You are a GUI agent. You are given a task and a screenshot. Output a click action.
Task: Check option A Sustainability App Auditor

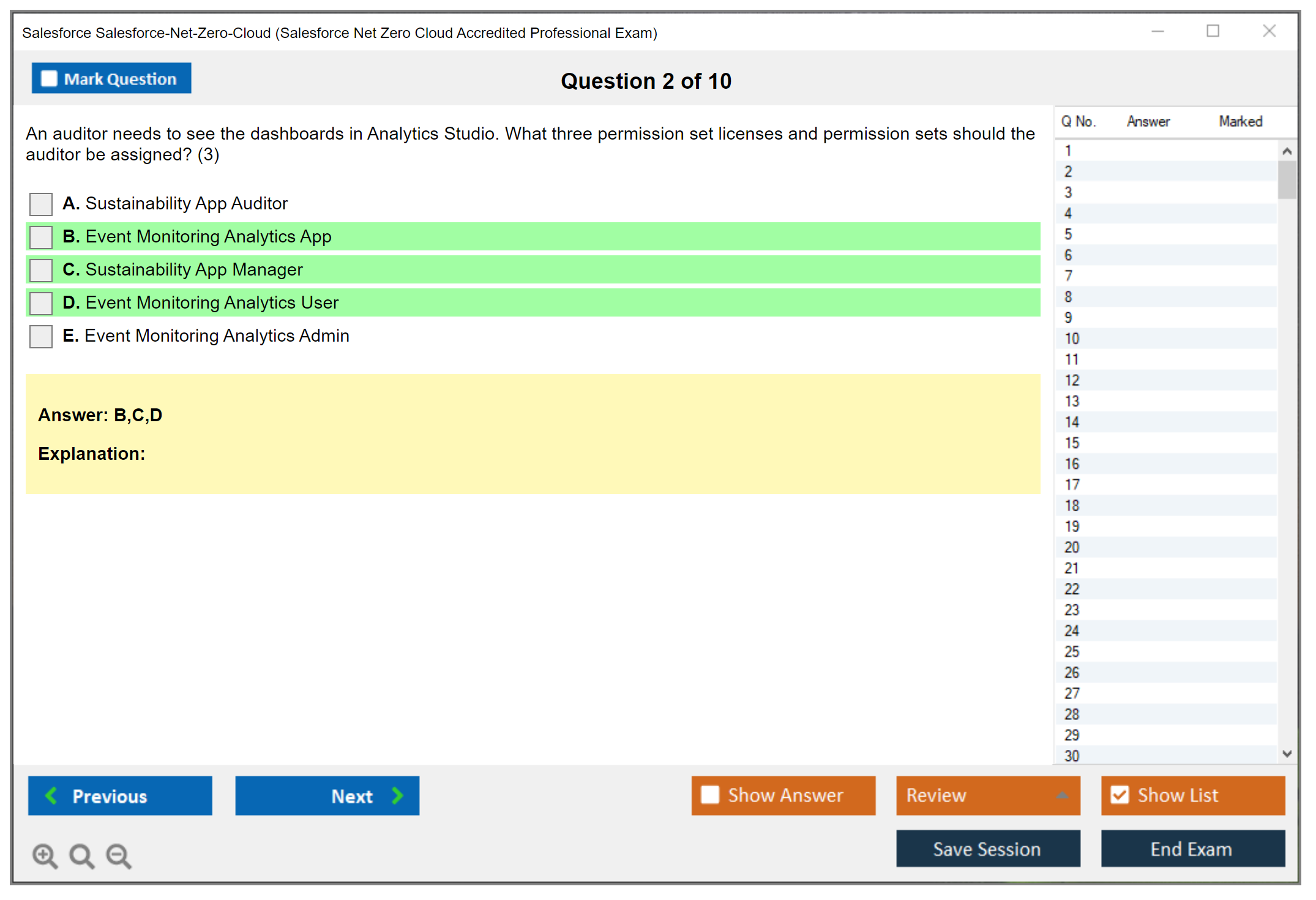point(41,204)
